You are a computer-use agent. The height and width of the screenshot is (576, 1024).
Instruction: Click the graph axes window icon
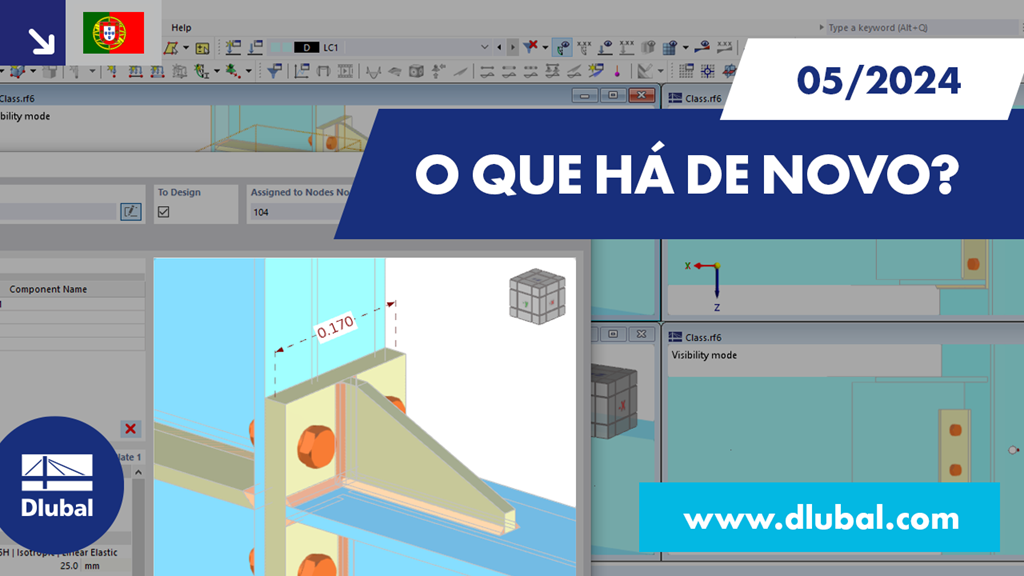301,71
